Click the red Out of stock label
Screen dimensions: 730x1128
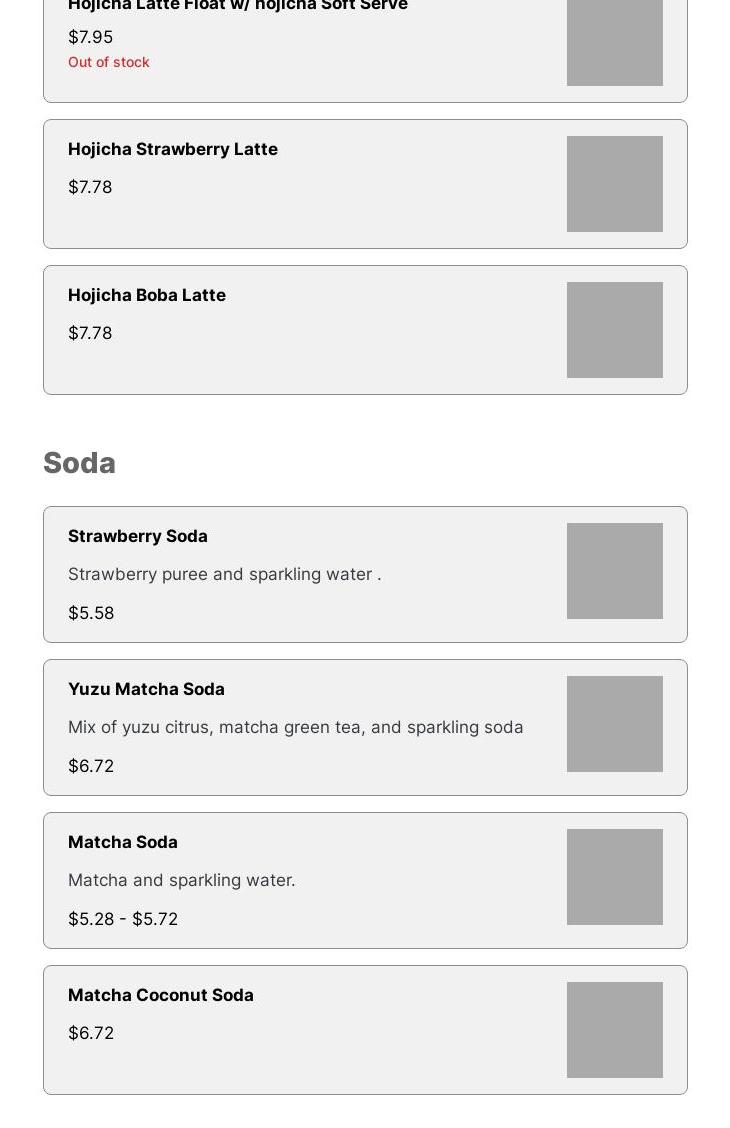tap(108, 62)
